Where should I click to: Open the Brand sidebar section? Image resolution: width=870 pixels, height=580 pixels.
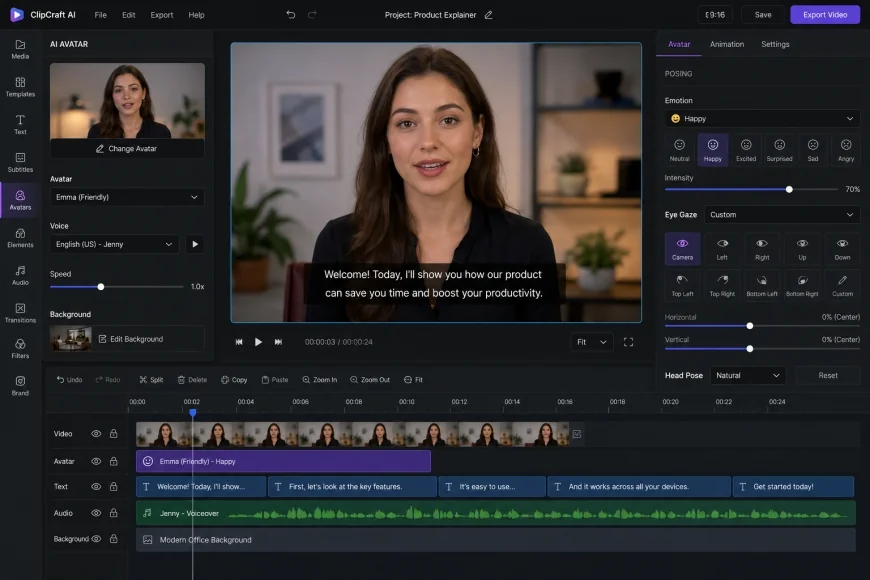coord(20,386)
